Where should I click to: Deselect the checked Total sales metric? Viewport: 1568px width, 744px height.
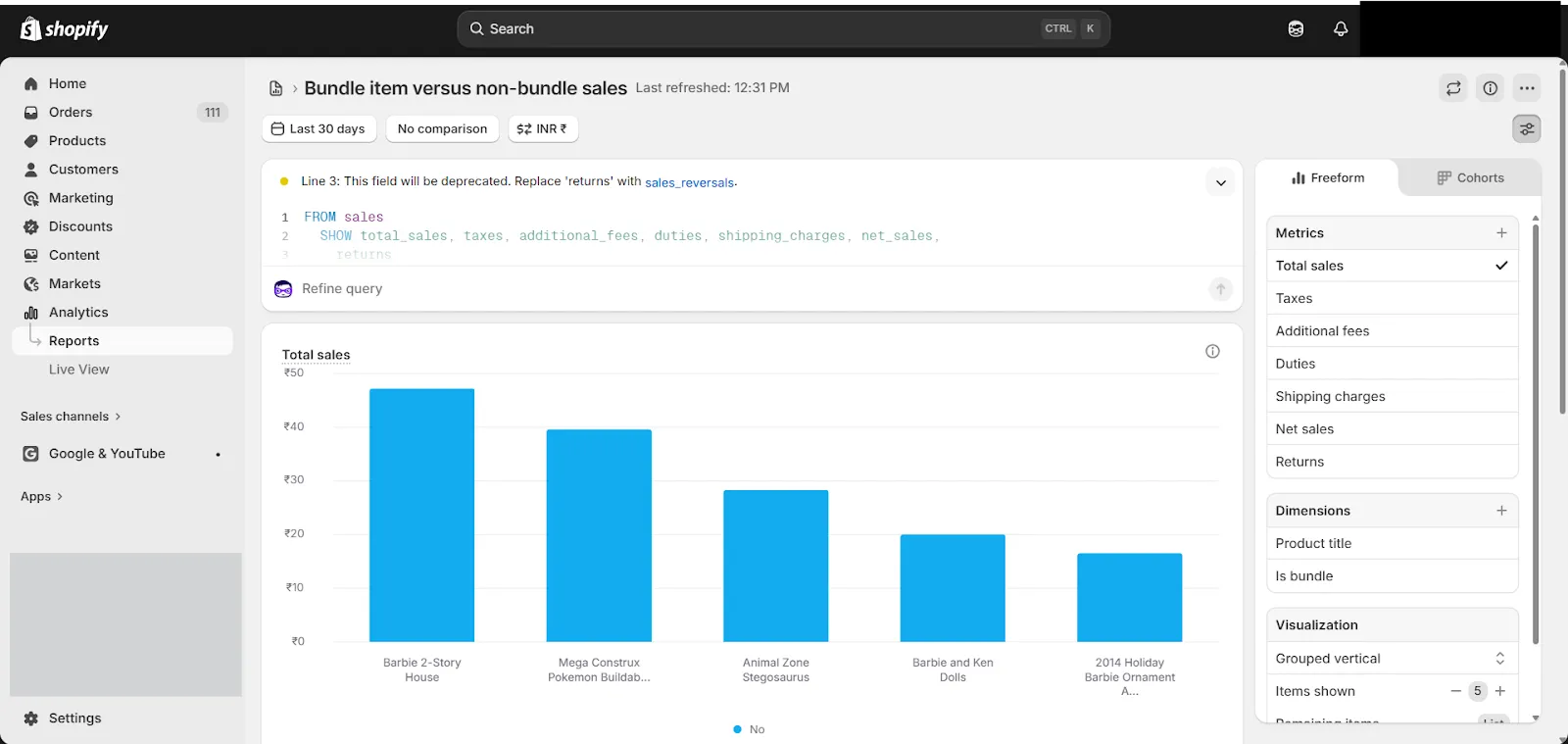1392,266
